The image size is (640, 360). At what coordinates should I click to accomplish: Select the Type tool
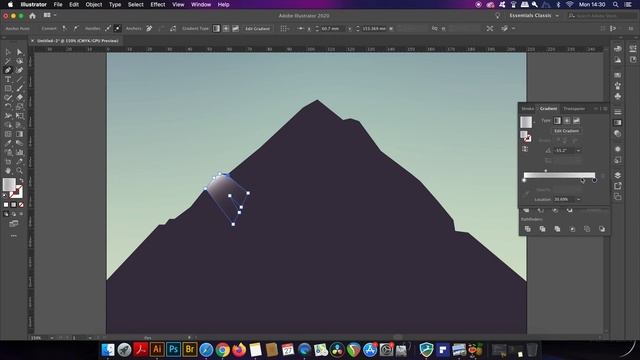[x=8, y=79]
